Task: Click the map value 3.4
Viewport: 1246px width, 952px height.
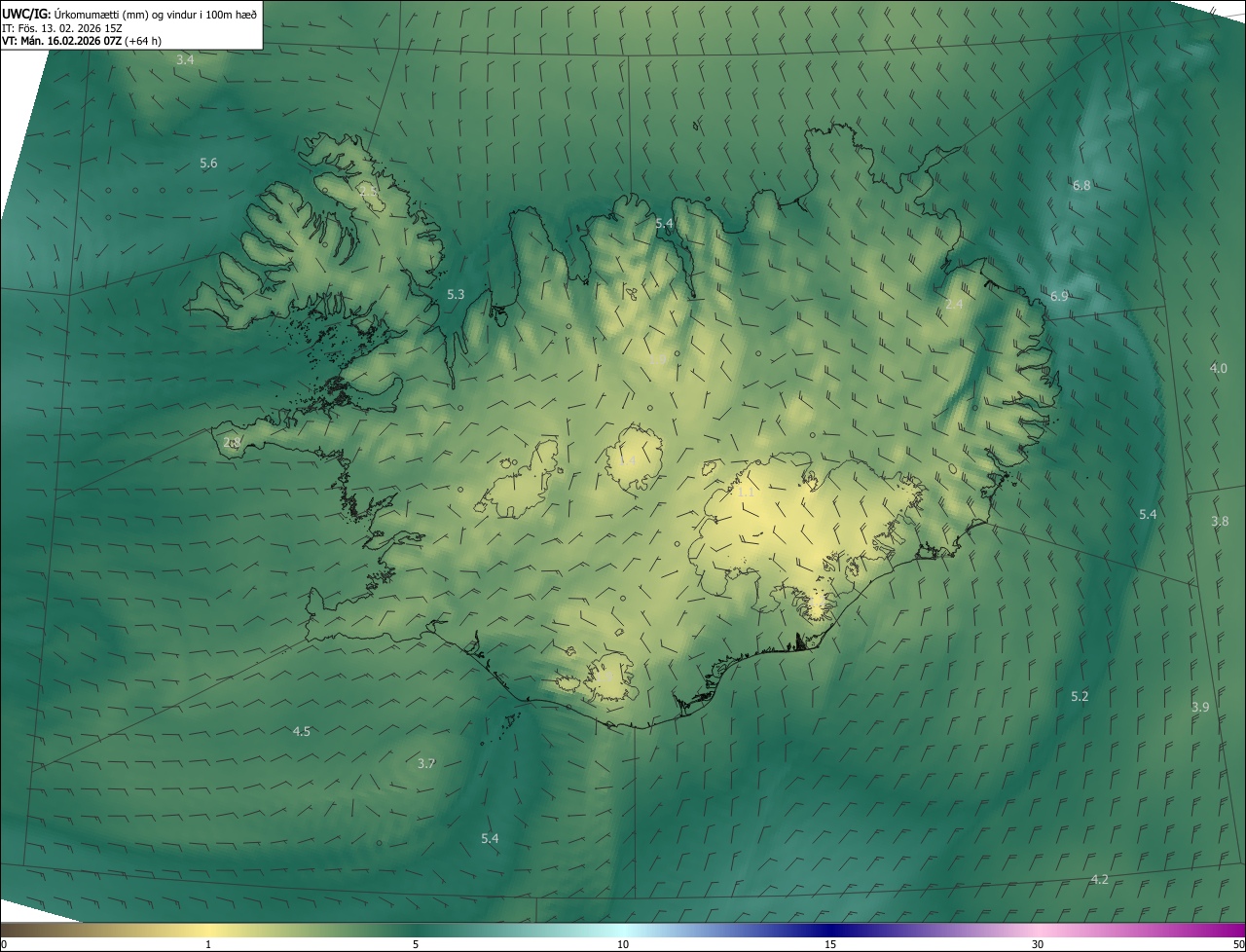Action: coord(185,60)
